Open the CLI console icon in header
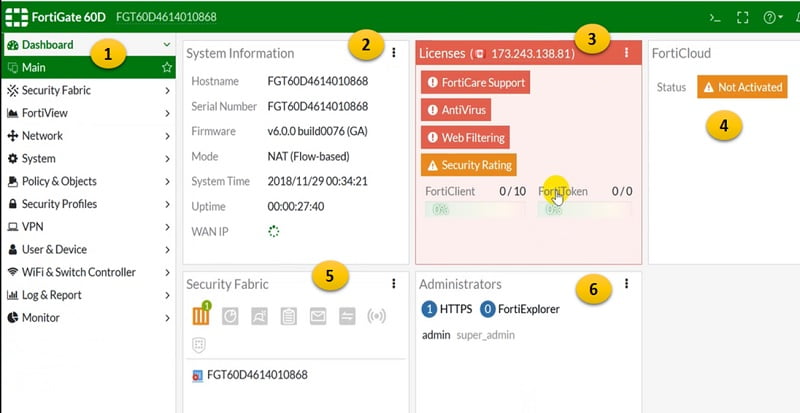Viewport: 800px width, 413px height. click(715, 17)
